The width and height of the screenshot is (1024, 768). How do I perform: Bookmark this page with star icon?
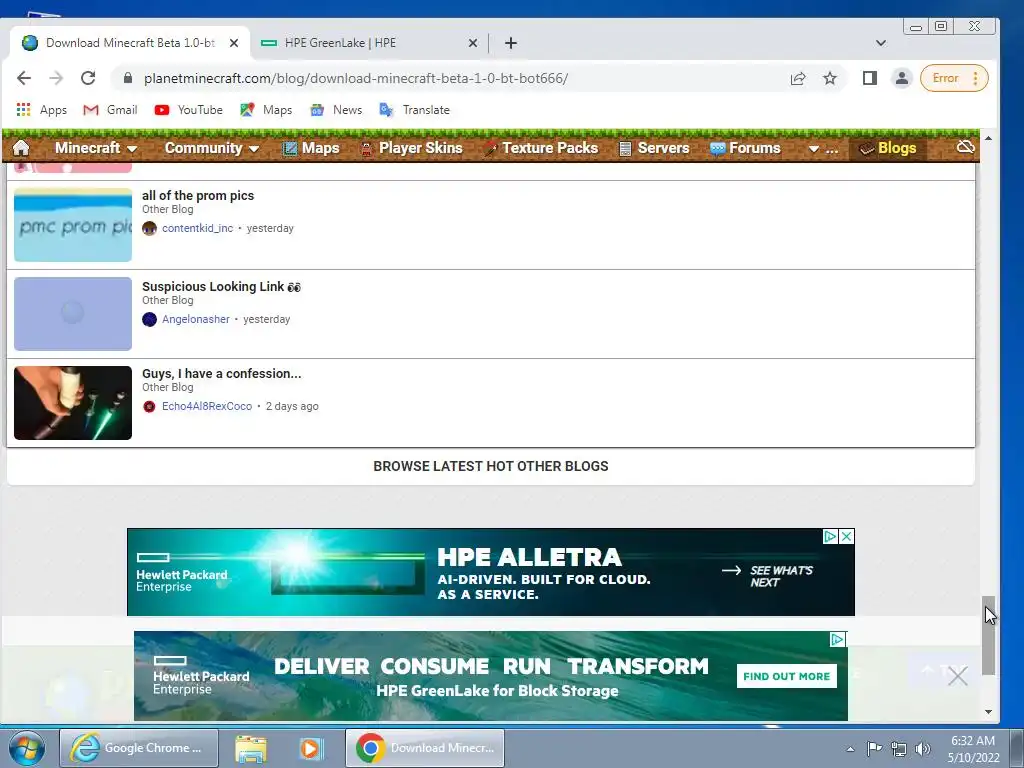pos(829,78)
